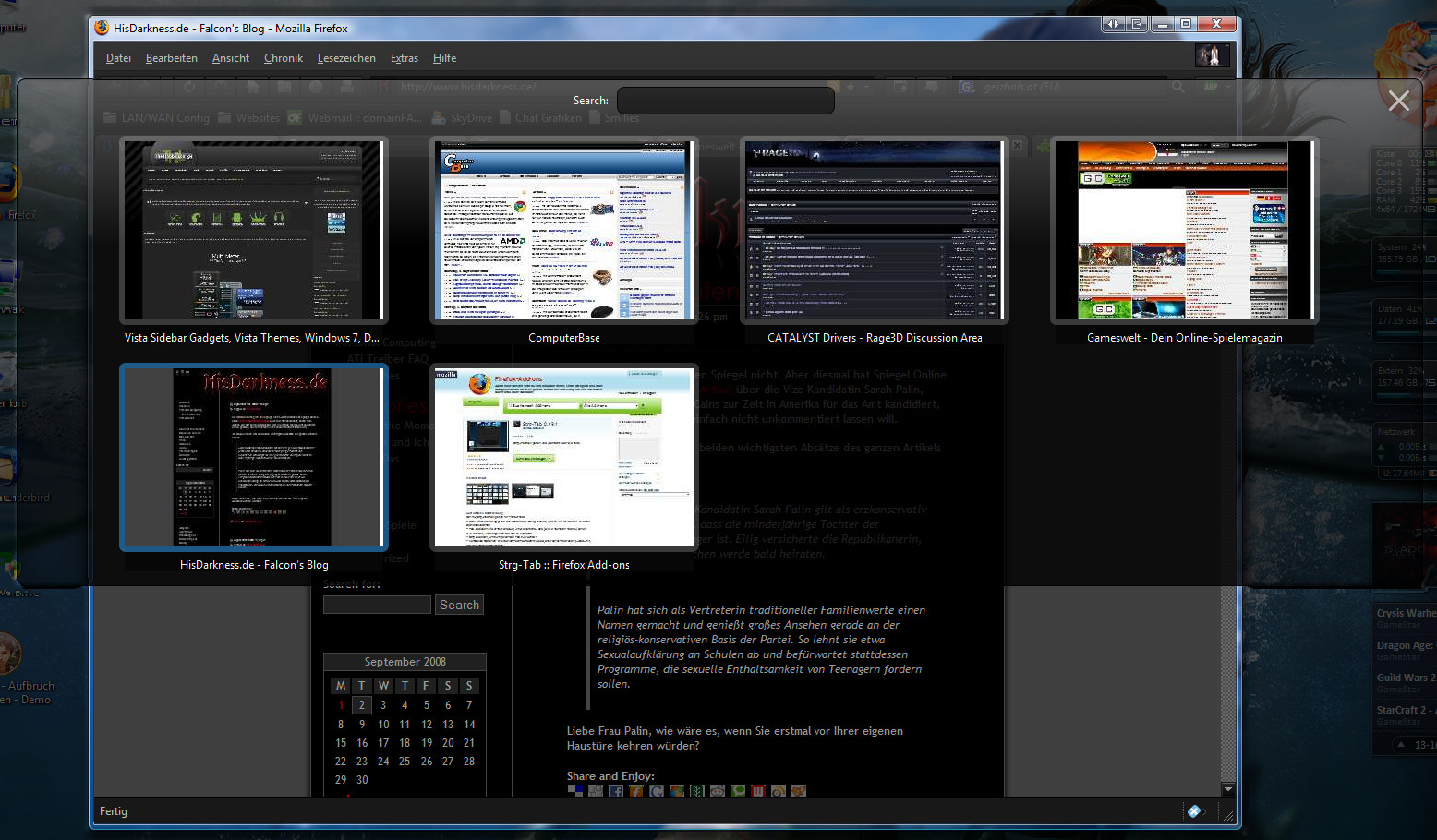Open the Chronik menu
This screenshot has width=1437, height=840.
284,58
